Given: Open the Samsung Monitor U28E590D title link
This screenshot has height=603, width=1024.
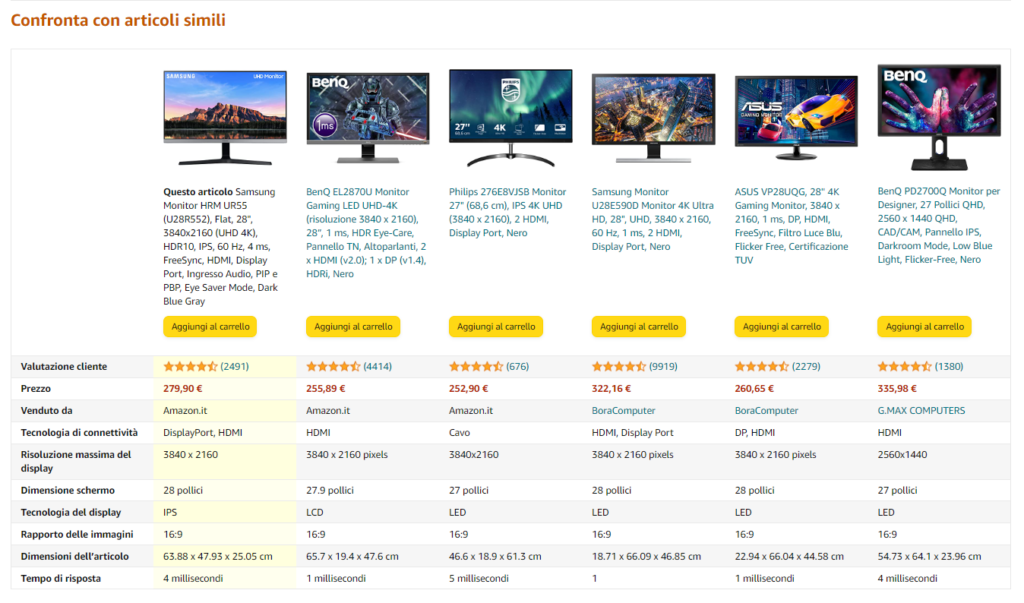Looking at the screenshot, I should point(652,219).
